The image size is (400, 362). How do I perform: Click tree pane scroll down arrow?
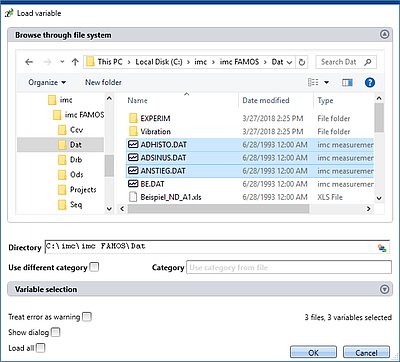point(109,209)
